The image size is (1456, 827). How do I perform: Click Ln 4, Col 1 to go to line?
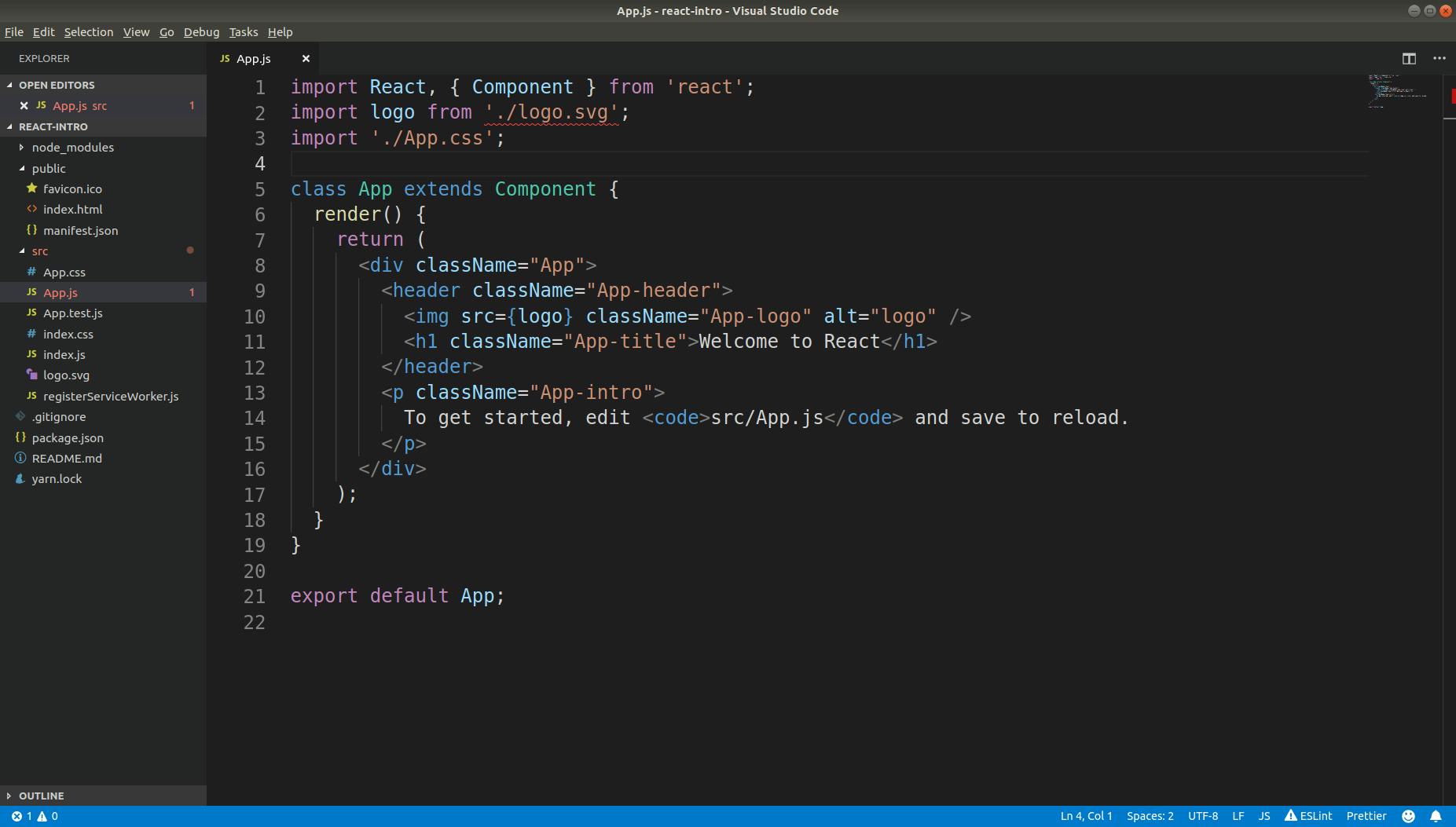(x=1087, y=816)
